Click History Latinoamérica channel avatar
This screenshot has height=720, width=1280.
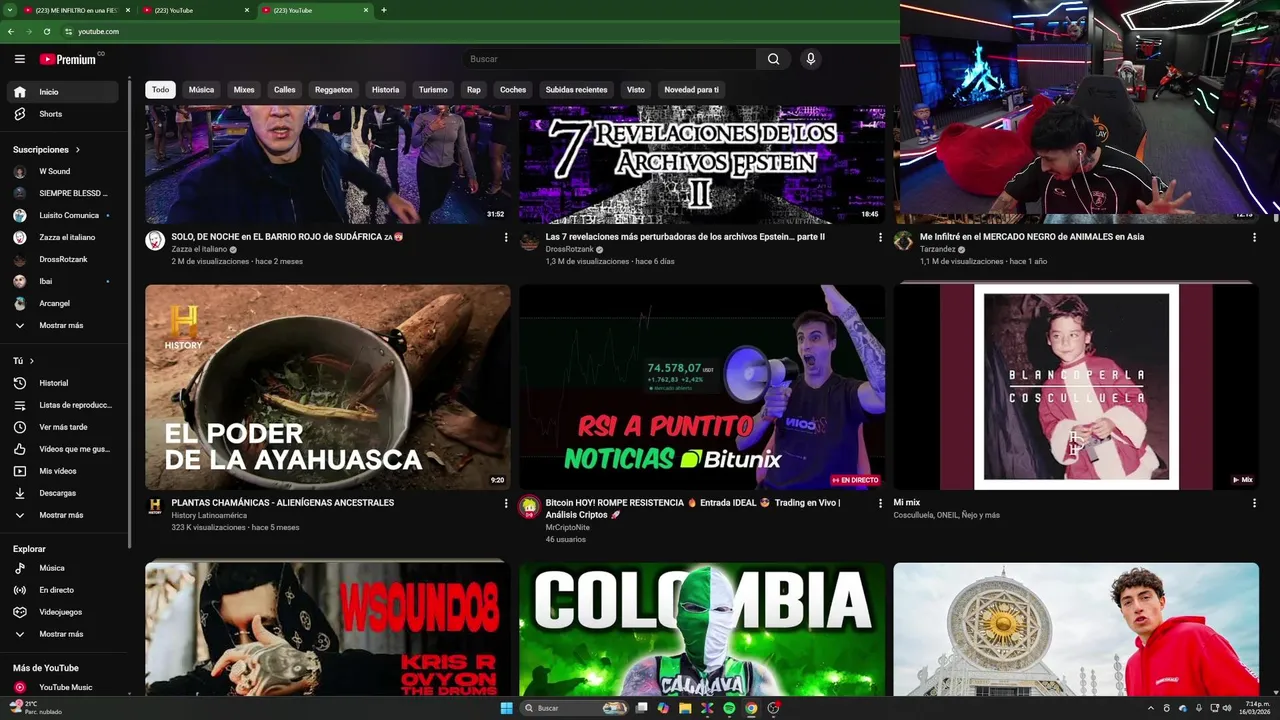155,506
